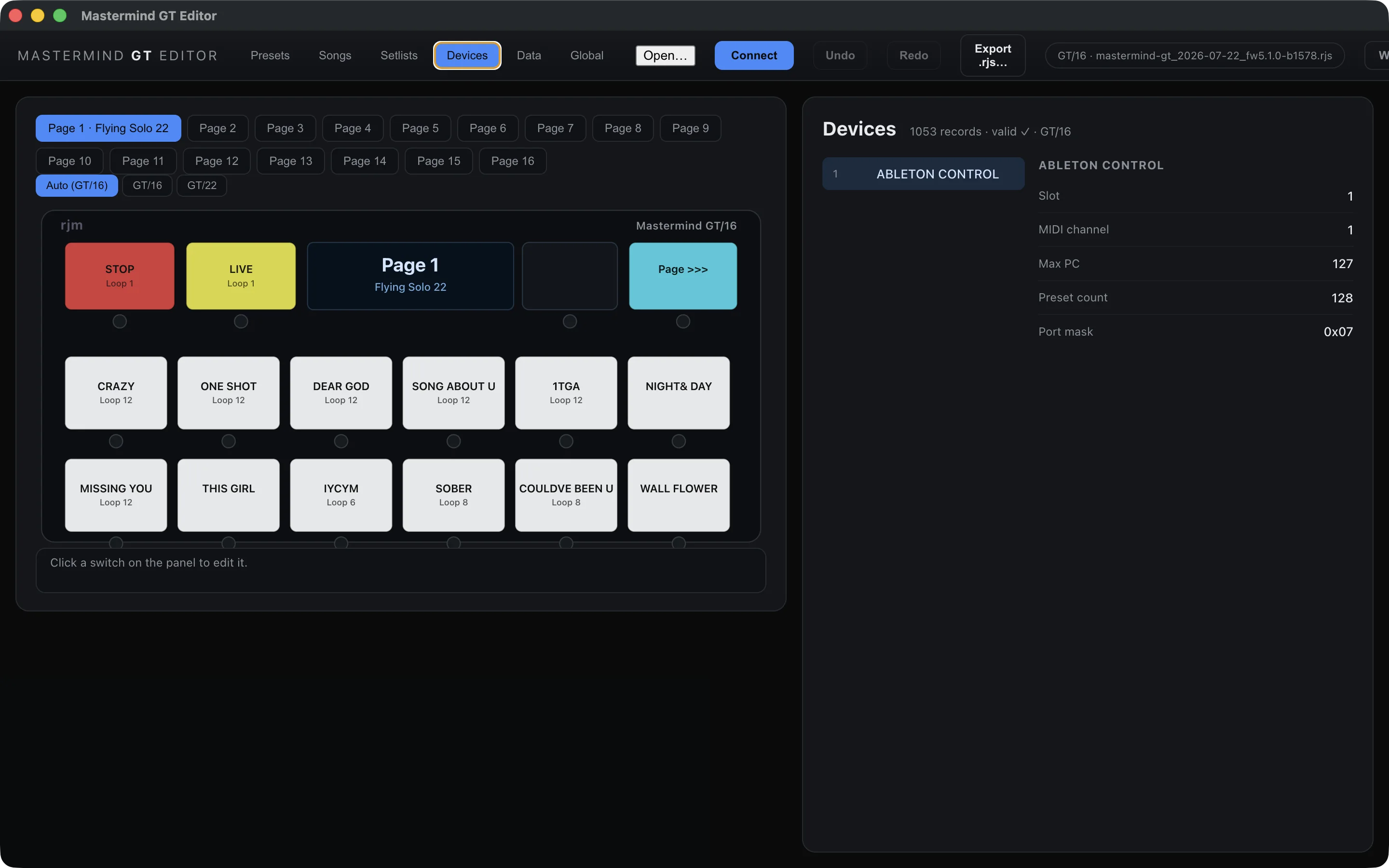The height and width of the screenshot is (868, 1389).
Task: Switch to Page 10
Action: [69, 161]
